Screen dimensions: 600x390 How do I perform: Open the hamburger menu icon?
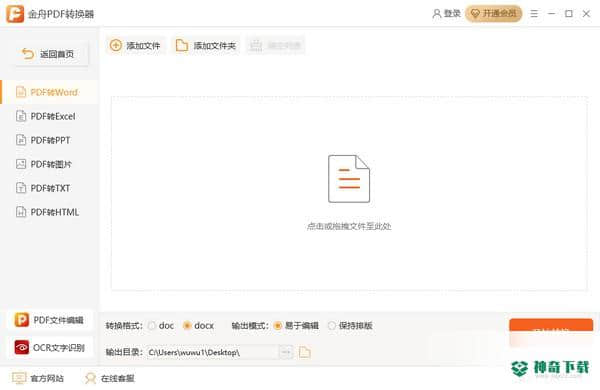click(534, 14)
